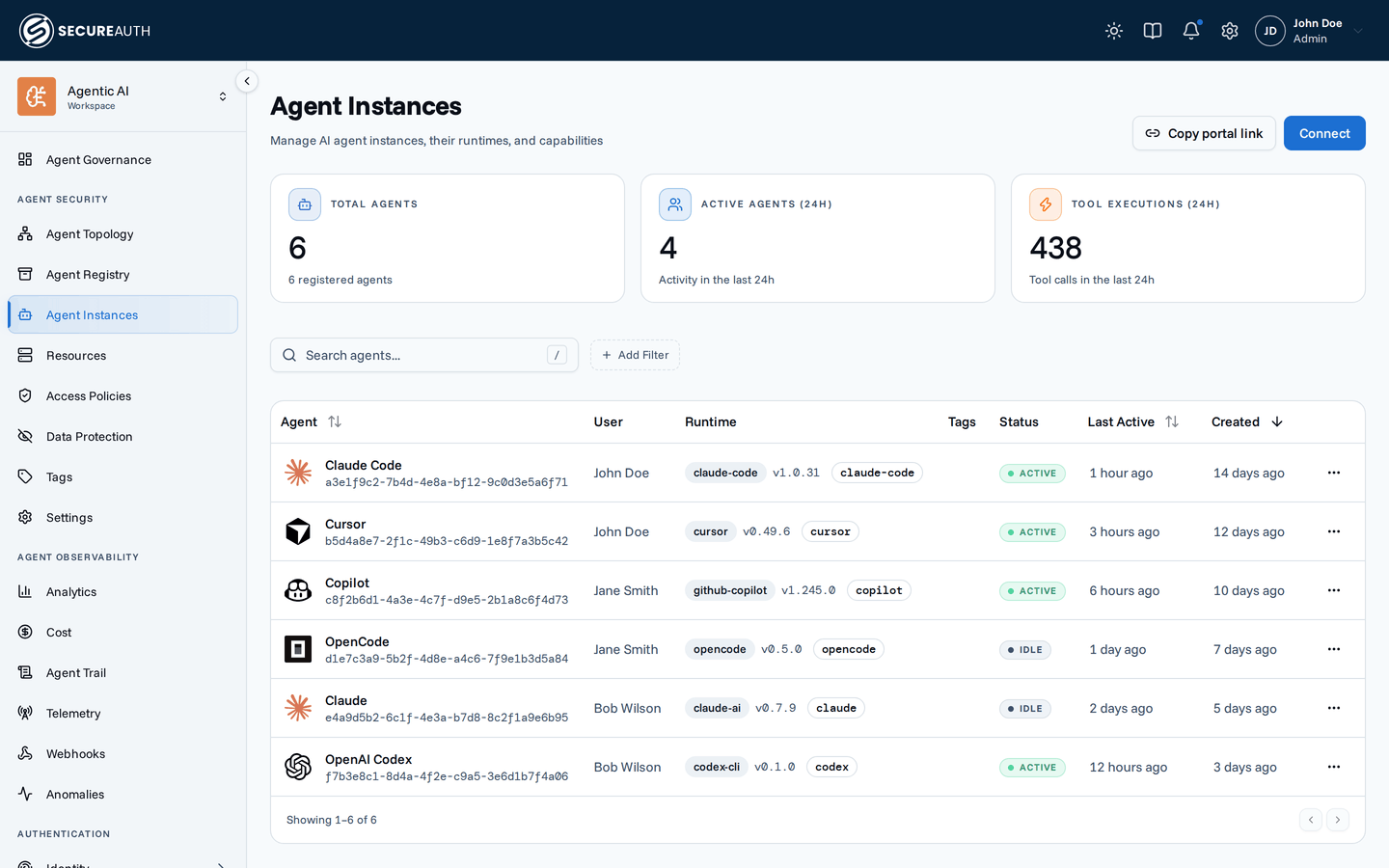Go to previous page of results
1389x868 pixels.
pos(1311,820)
